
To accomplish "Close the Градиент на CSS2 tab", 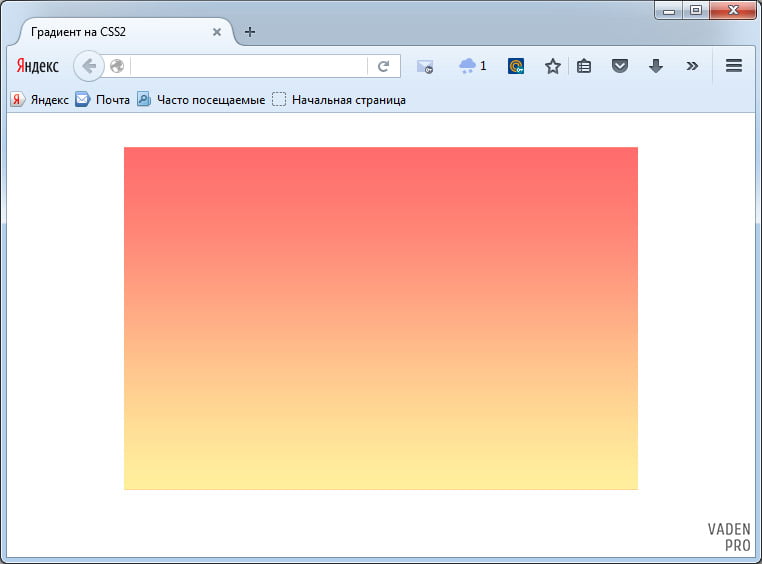I will click(217, 31).
